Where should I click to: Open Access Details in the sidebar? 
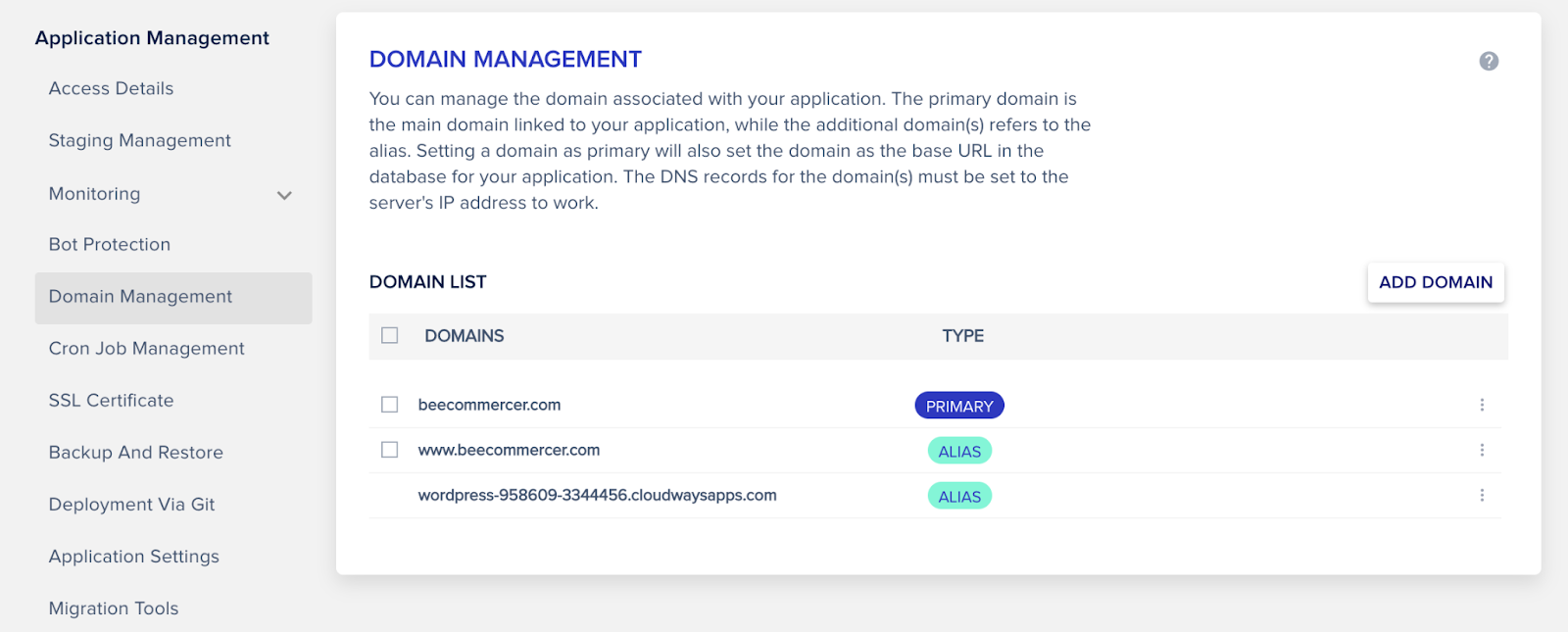pos(111,88)
